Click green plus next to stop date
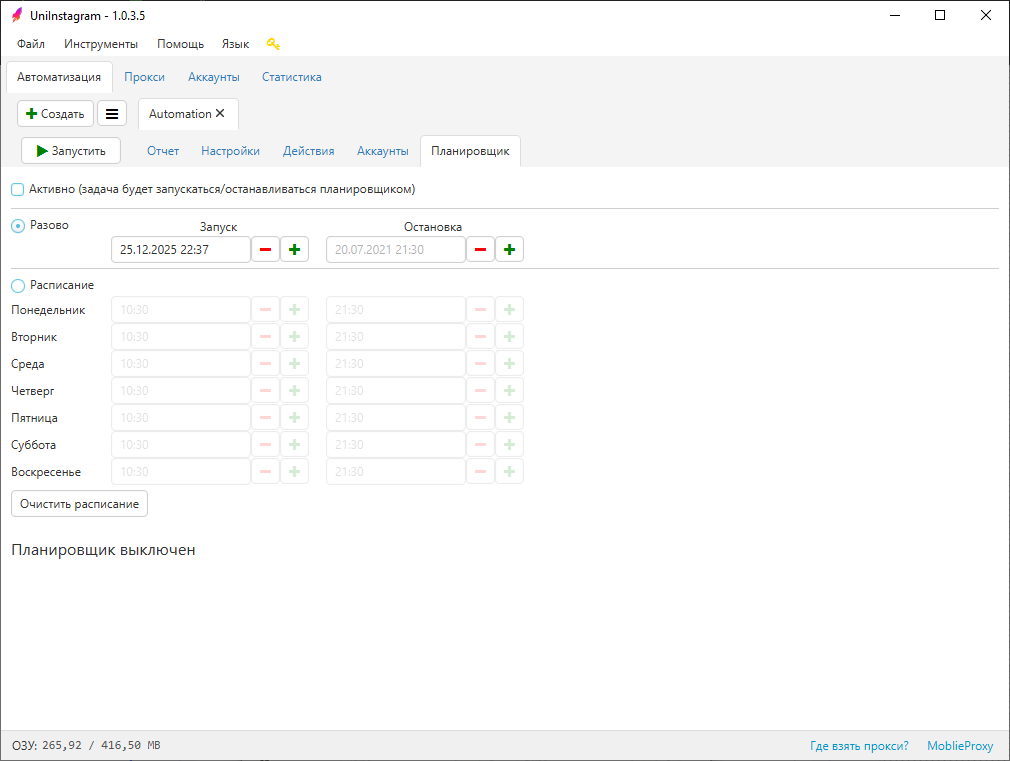 pos(509,250)
